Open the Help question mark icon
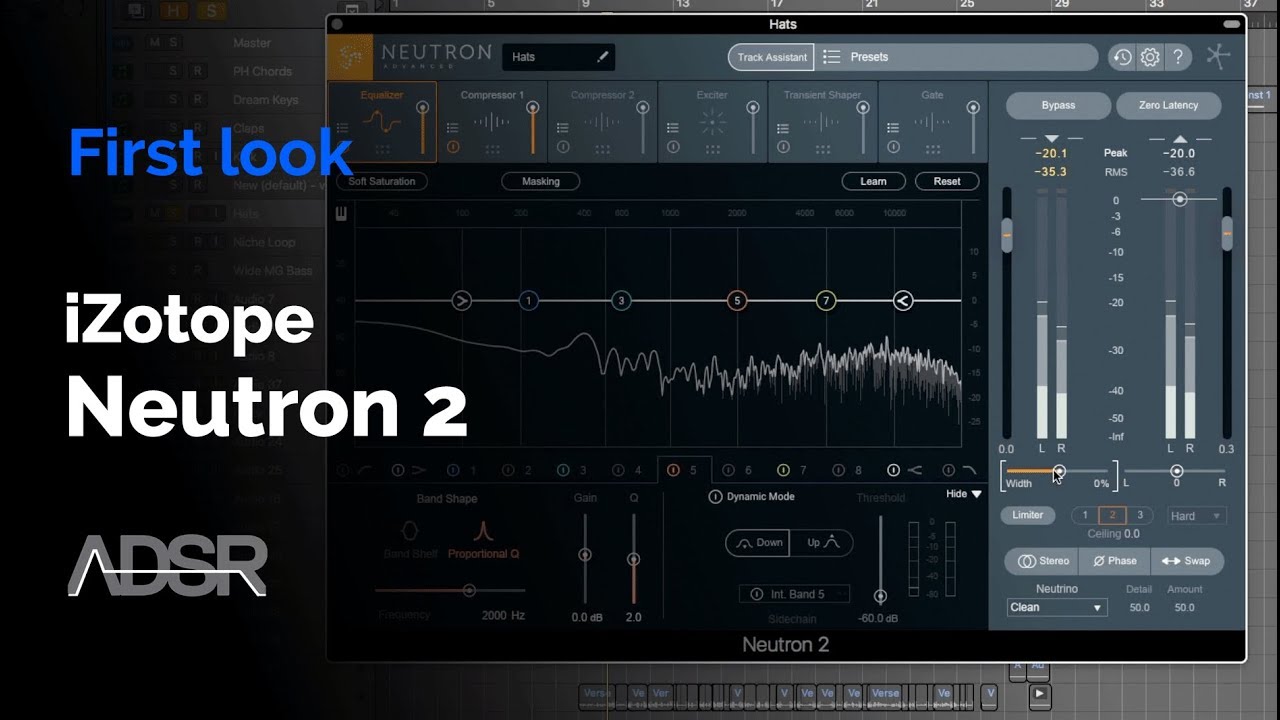 (x=1178, y=57)
